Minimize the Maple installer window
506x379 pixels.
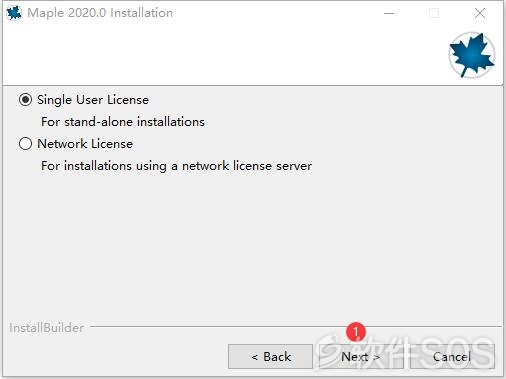[389, 13]
